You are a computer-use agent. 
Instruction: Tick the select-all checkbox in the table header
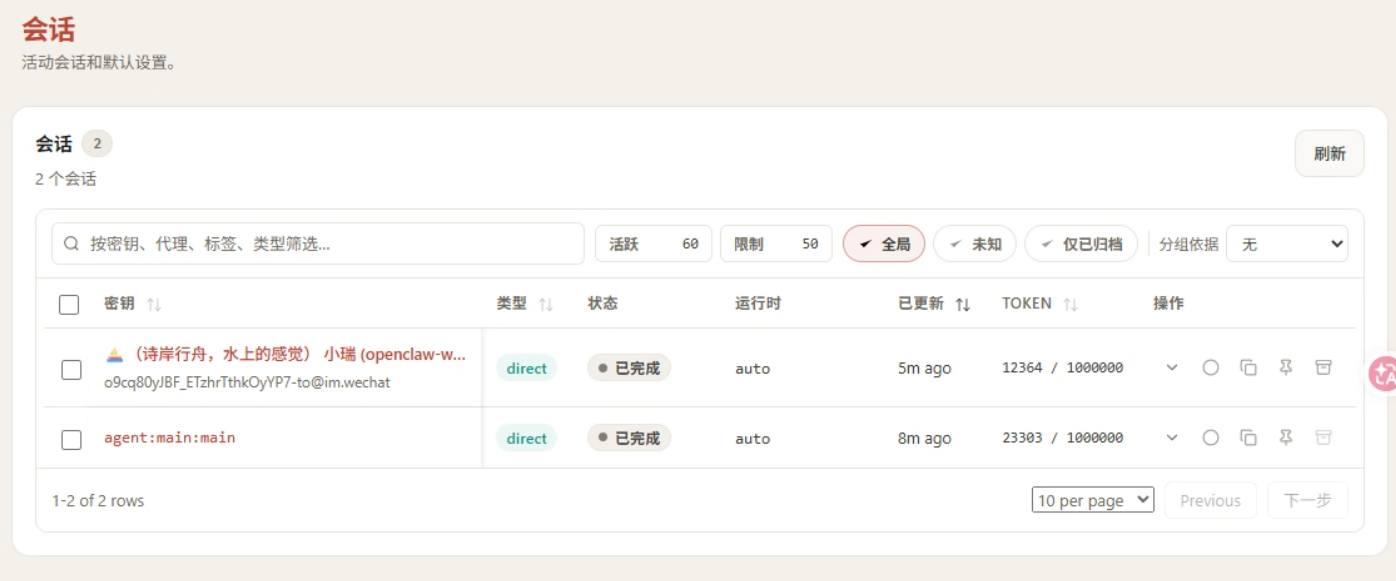point(69,304)
